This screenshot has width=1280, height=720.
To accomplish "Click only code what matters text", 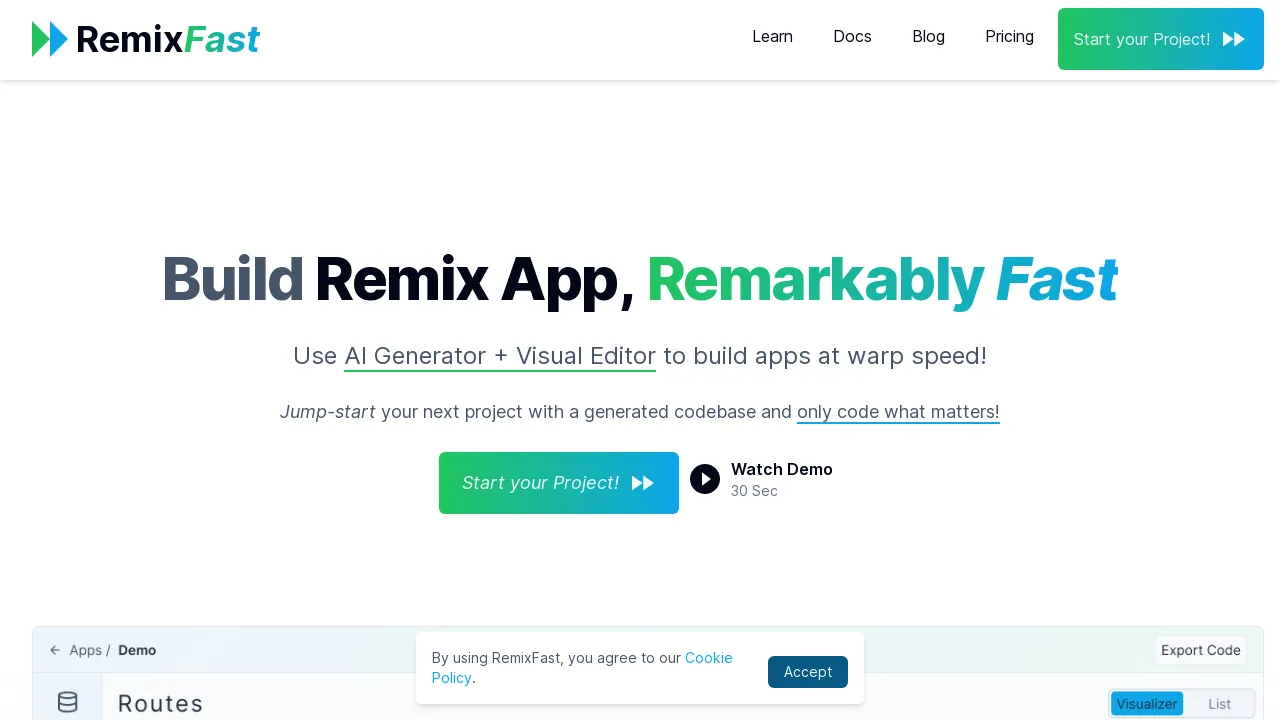I will tap(898, 412).
